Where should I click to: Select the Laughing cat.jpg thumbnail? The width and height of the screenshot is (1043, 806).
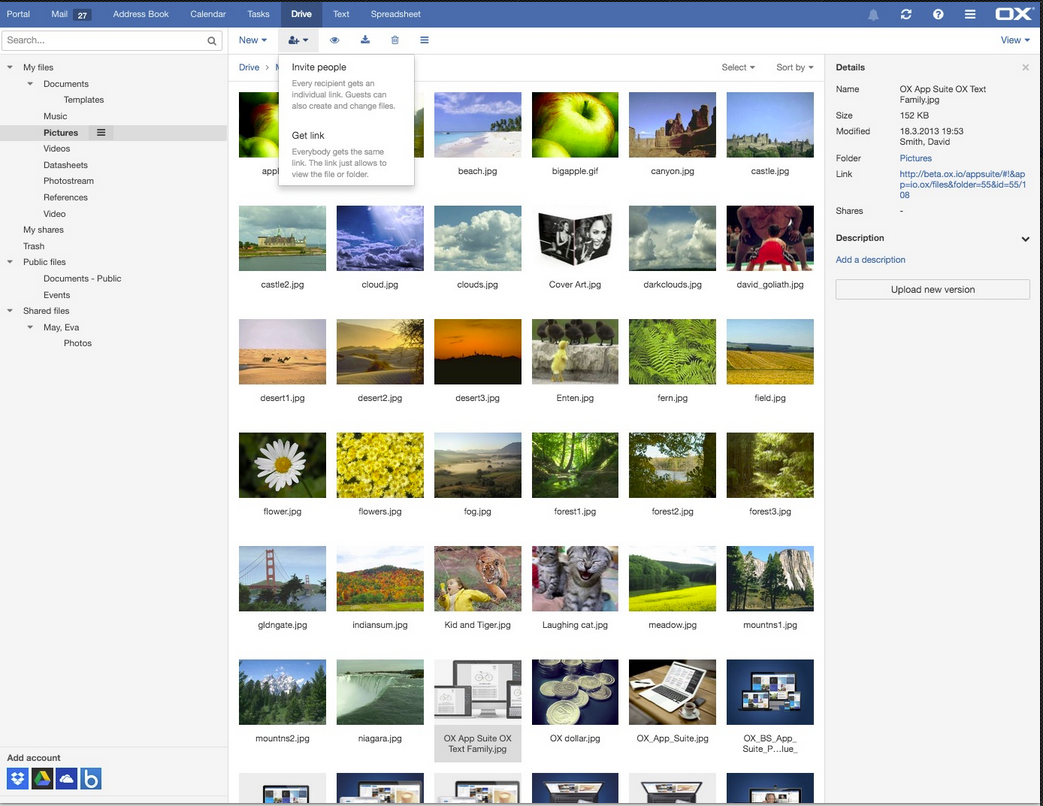pyautogui.click(x=575, y=579)
